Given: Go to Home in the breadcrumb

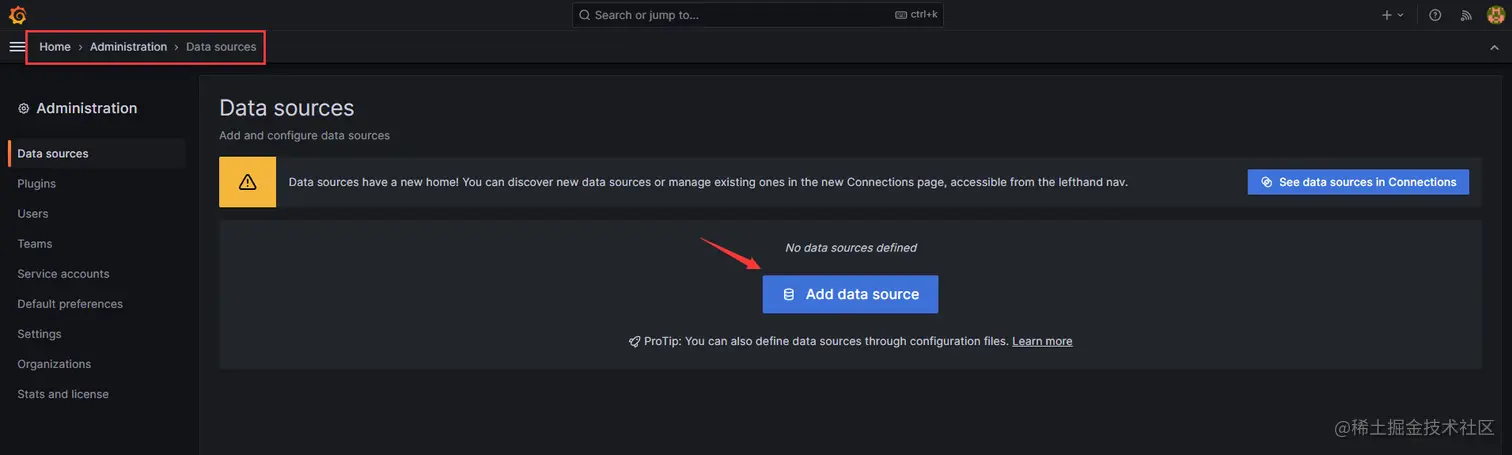Looking at the screenshot, I should pos(55,47).
